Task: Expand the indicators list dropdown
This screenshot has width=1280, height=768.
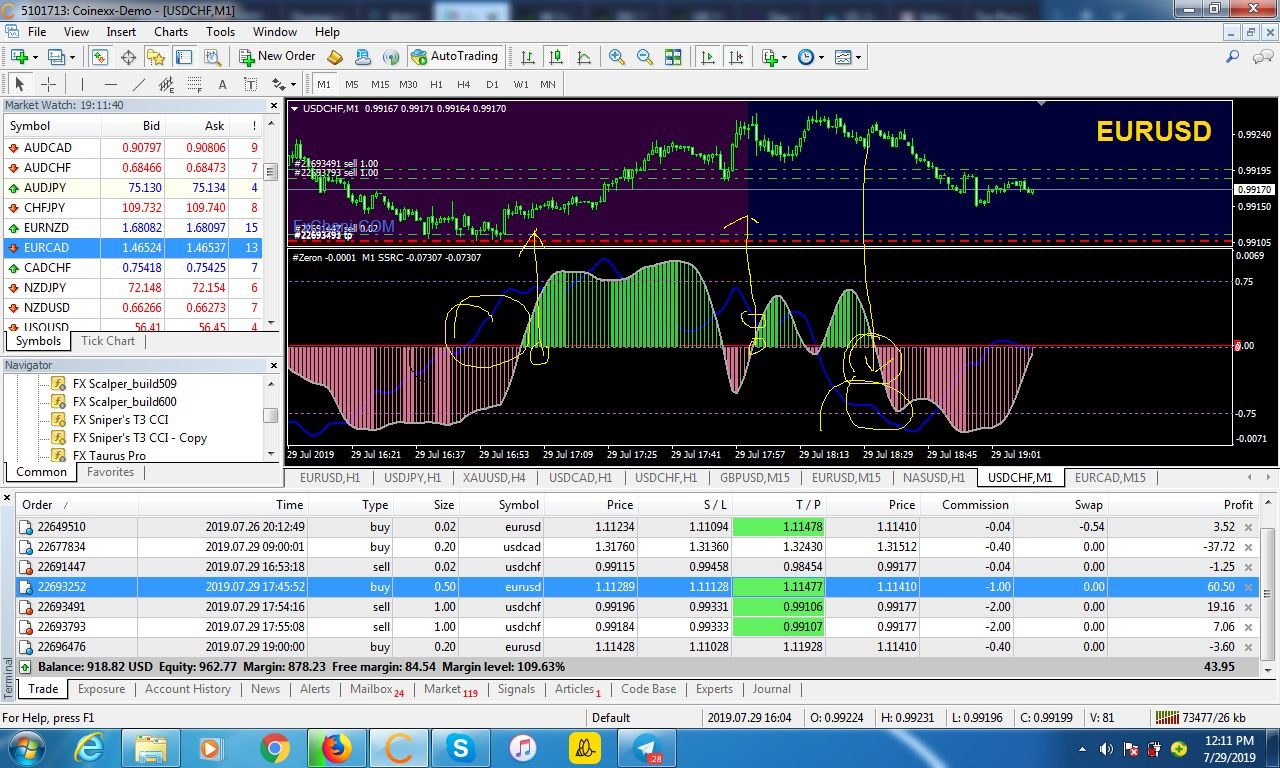Action: pyautogui.click(x=773, y=57)
